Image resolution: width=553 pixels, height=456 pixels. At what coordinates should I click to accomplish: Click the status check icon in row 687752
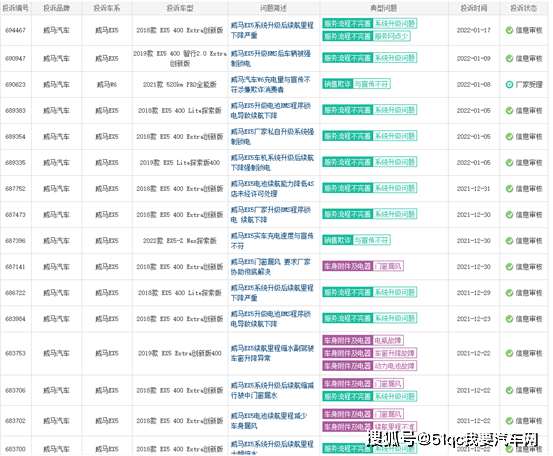tap(509, 189)
